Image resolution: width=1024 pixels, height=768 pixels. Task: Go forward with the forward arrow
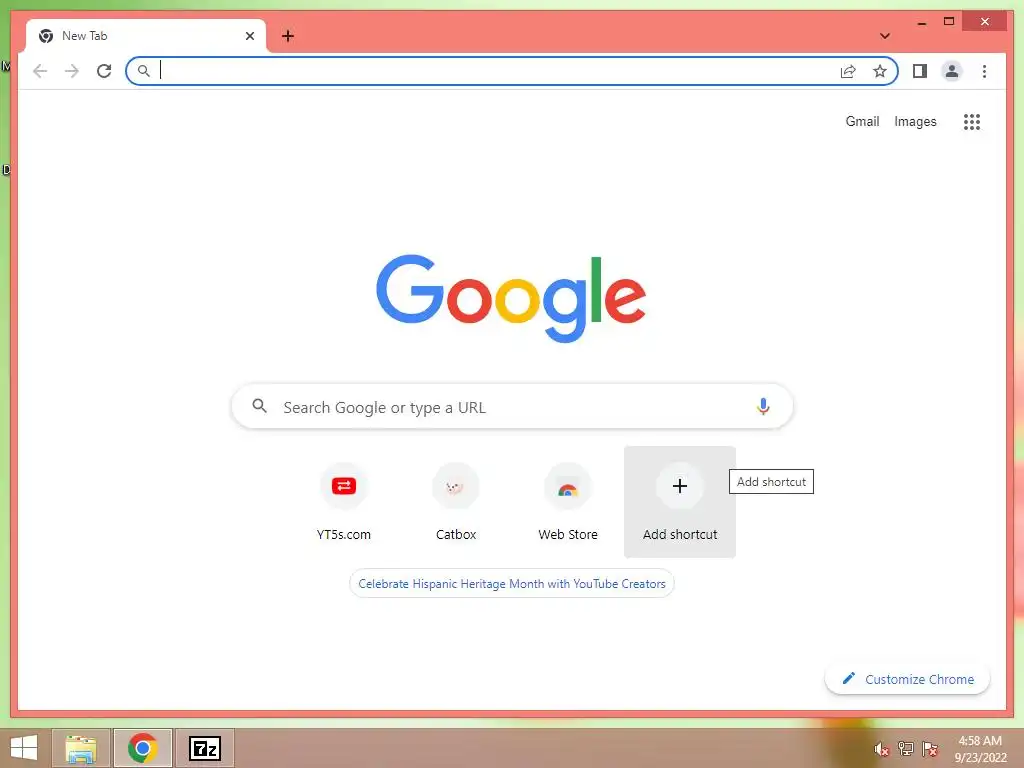coord(72,71)
